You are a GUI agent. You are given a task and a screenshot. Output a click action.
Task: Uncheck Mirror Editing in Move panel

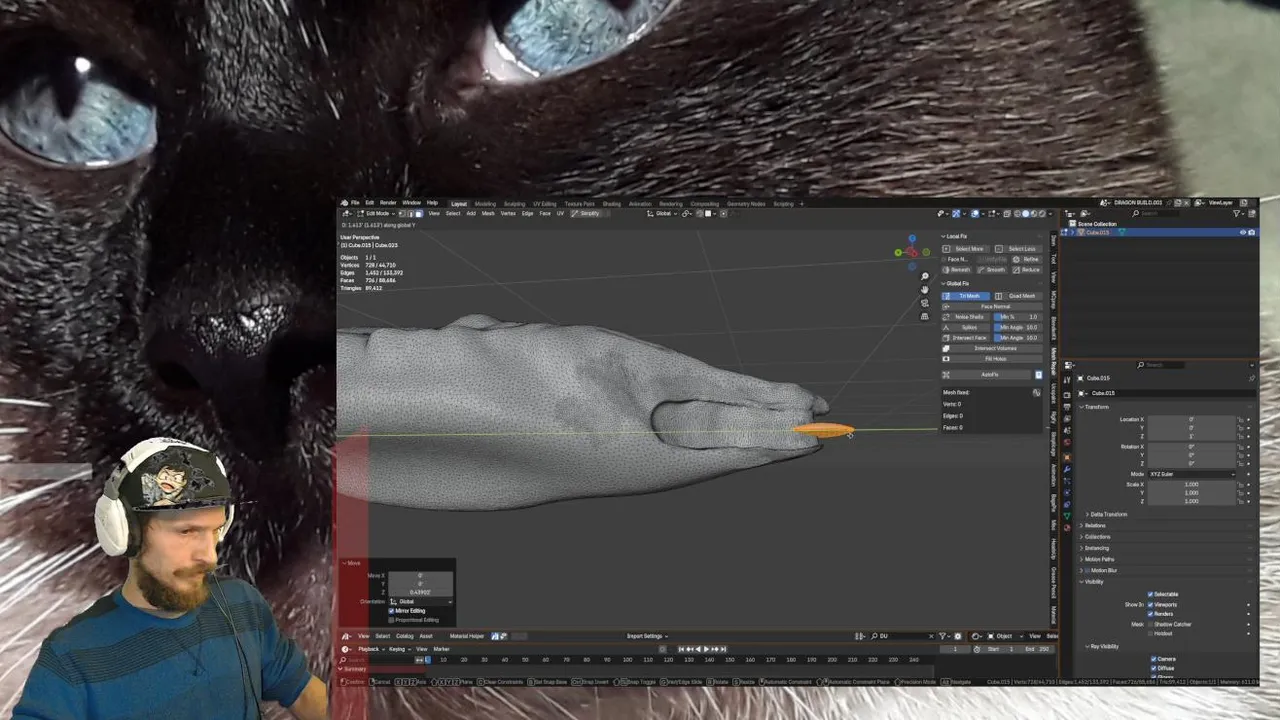[x=391, y=611]
